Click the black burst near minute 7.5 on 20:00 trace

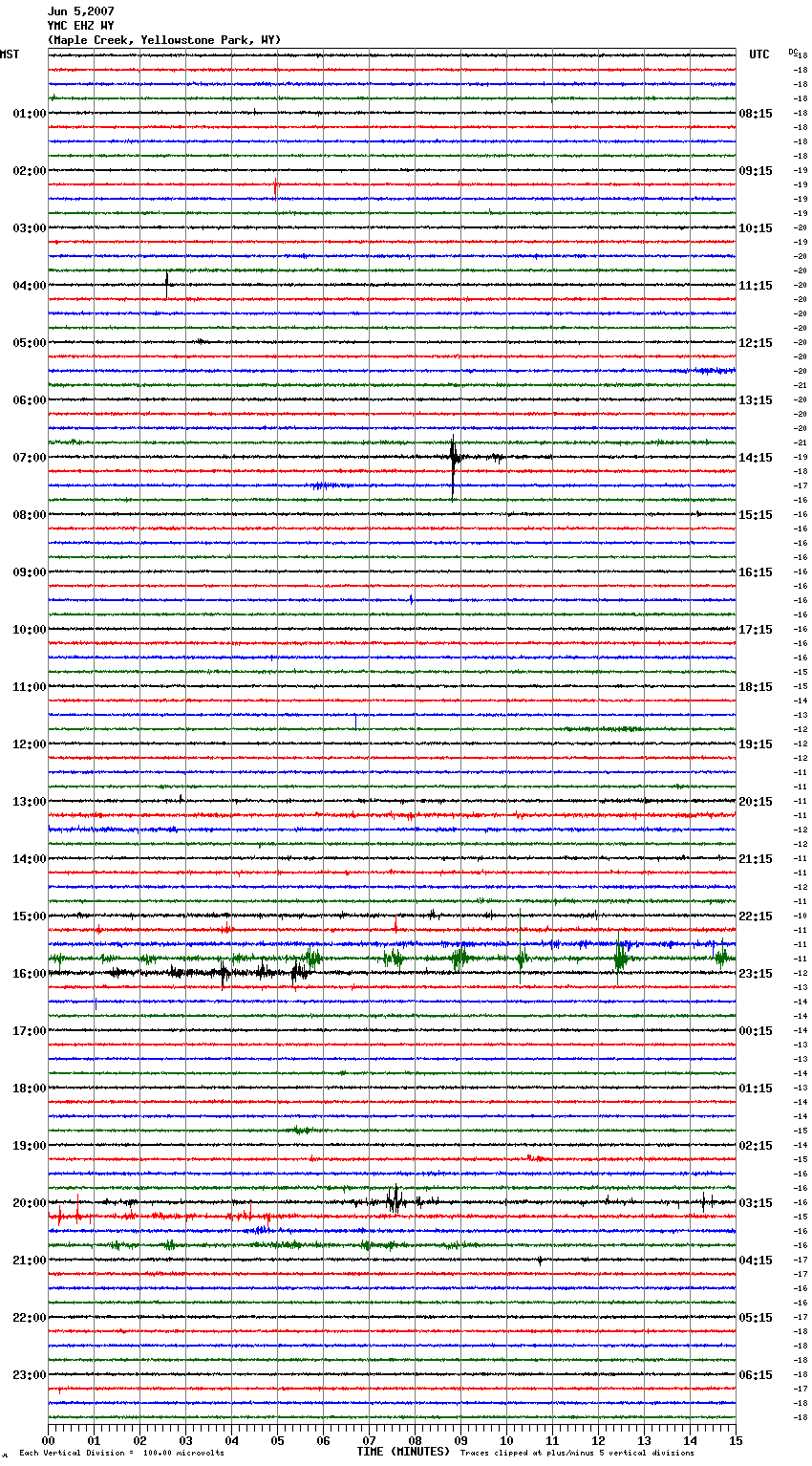(395, 1200)
